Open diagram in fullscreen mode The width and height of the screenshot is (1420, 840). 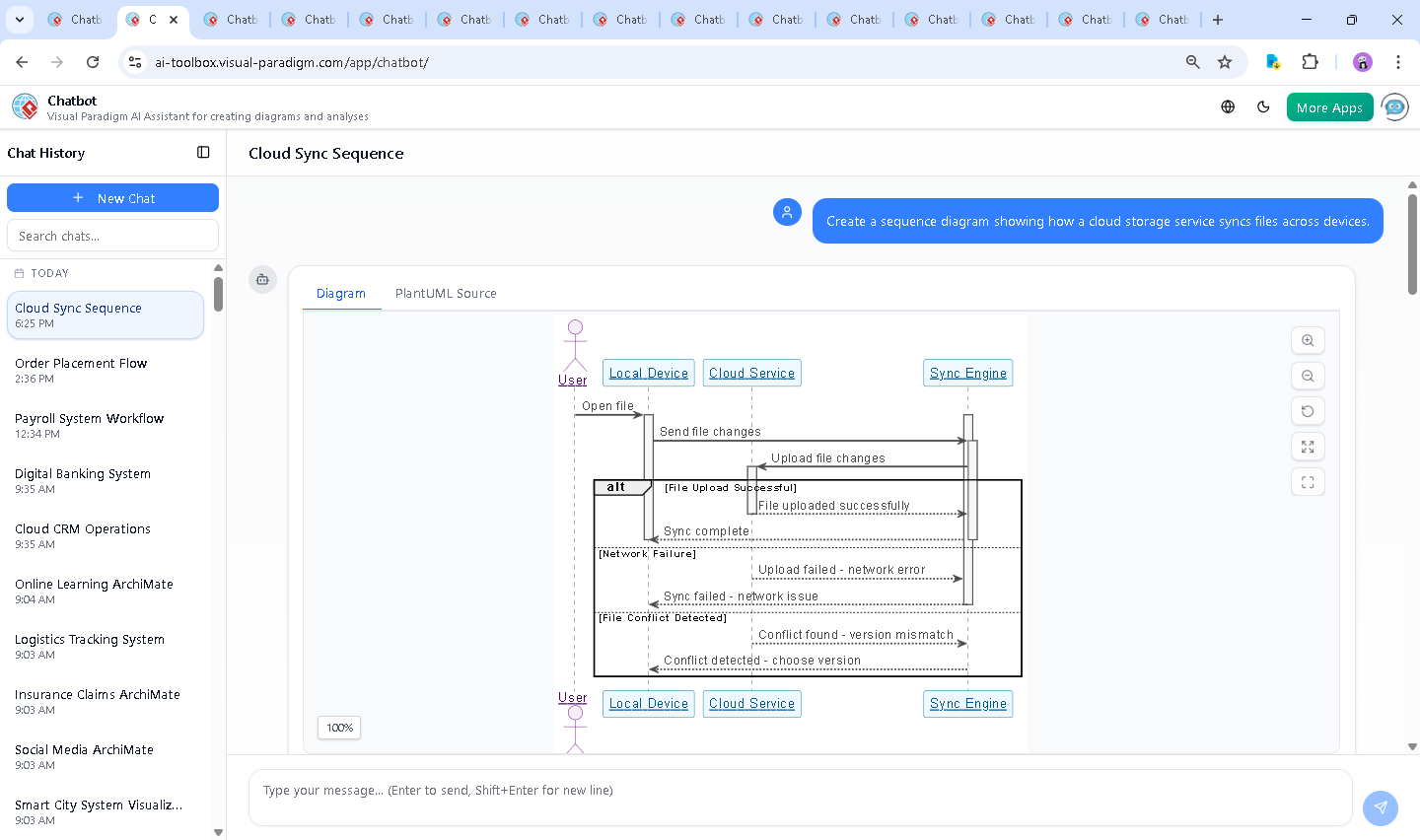coord(1308,482)
